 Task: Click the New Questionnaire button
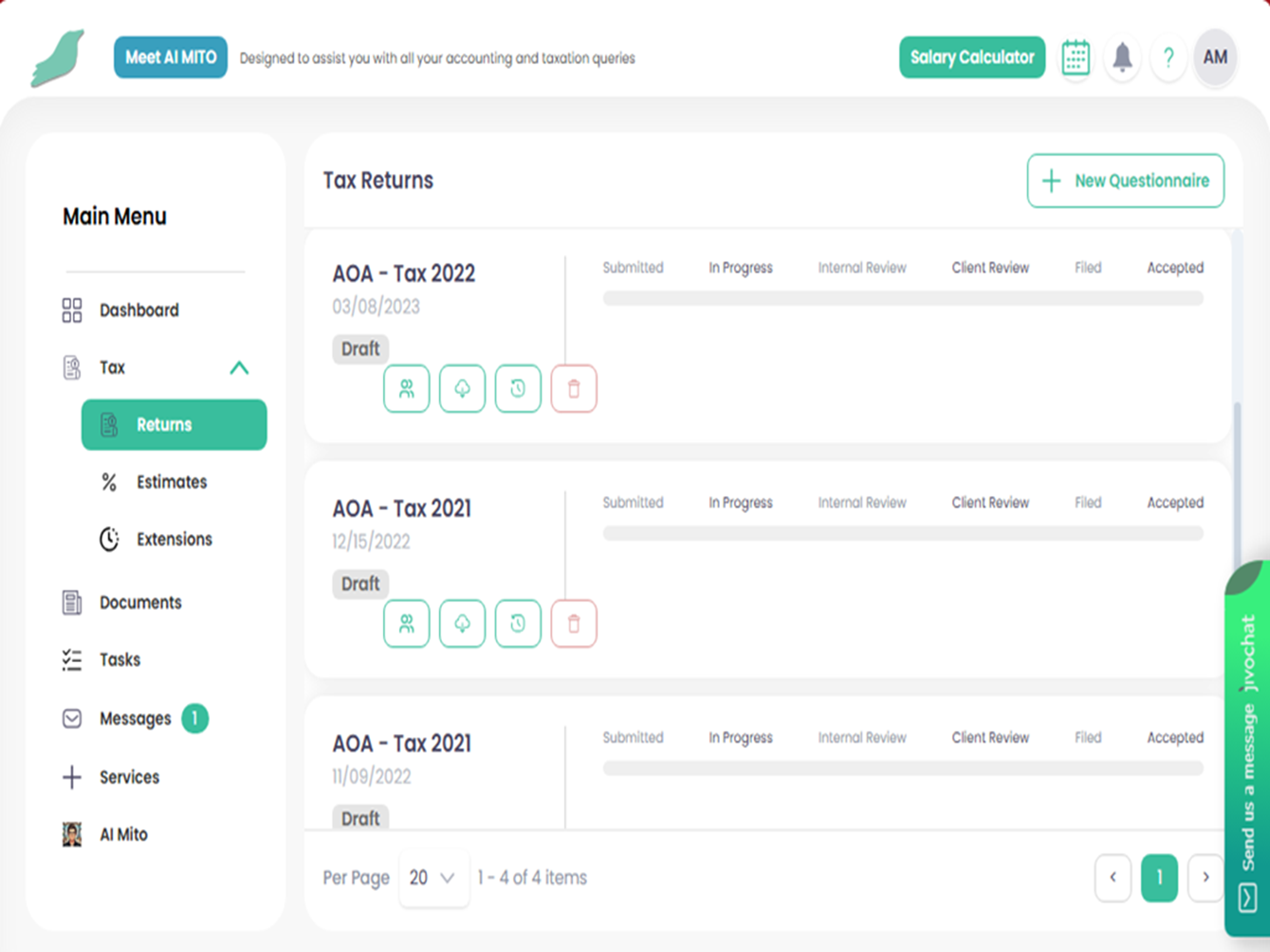coord(1125,180)
